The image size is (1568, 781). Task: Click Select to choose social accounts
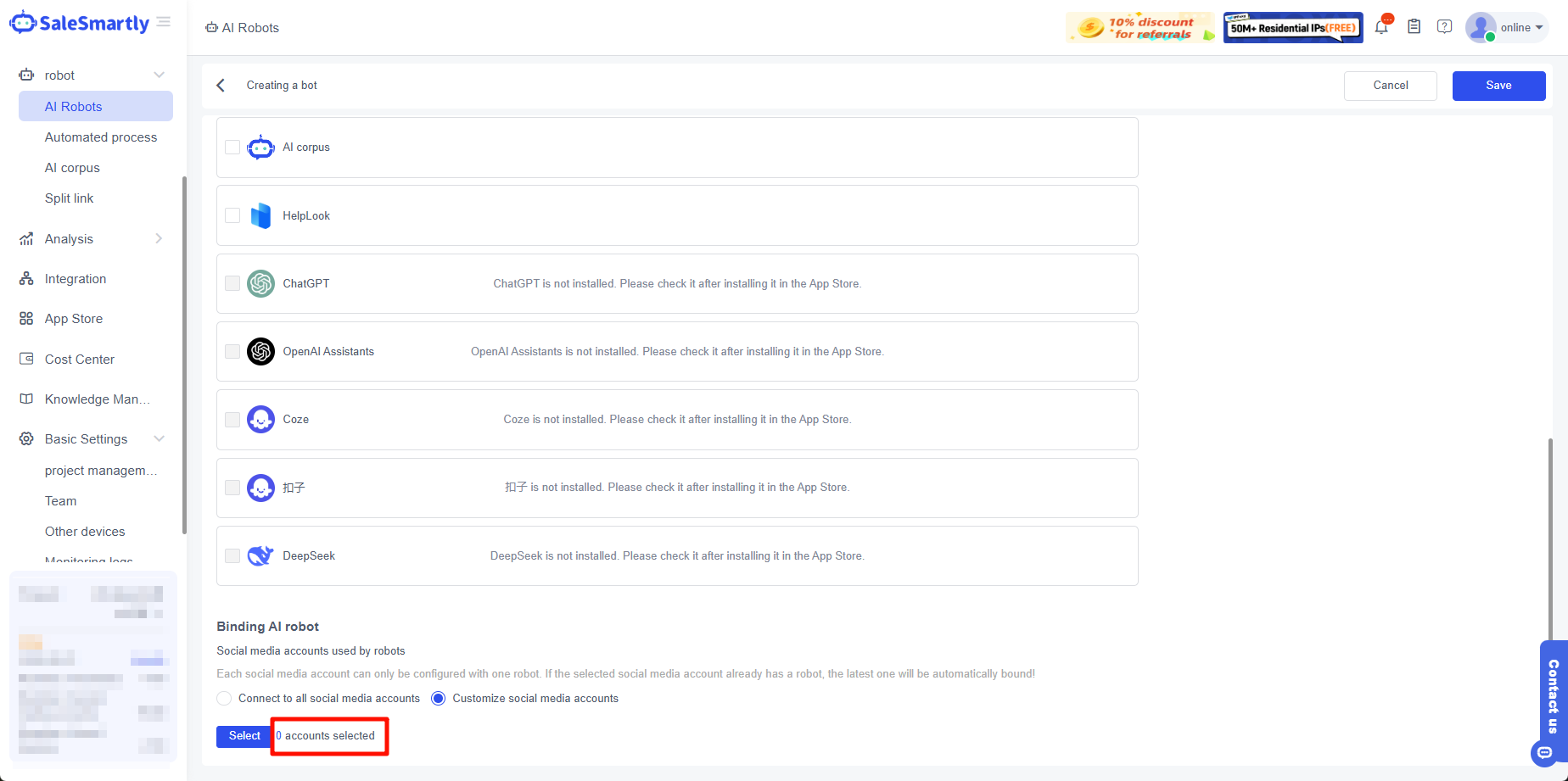pos(244,736)
